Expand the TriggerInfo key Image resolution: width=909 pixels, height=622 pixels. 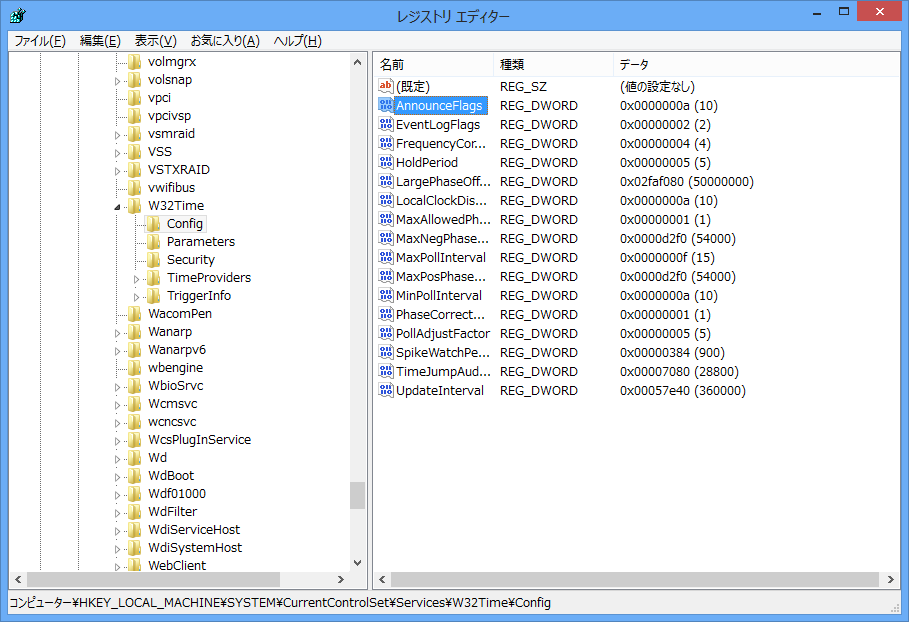(136, 296)
